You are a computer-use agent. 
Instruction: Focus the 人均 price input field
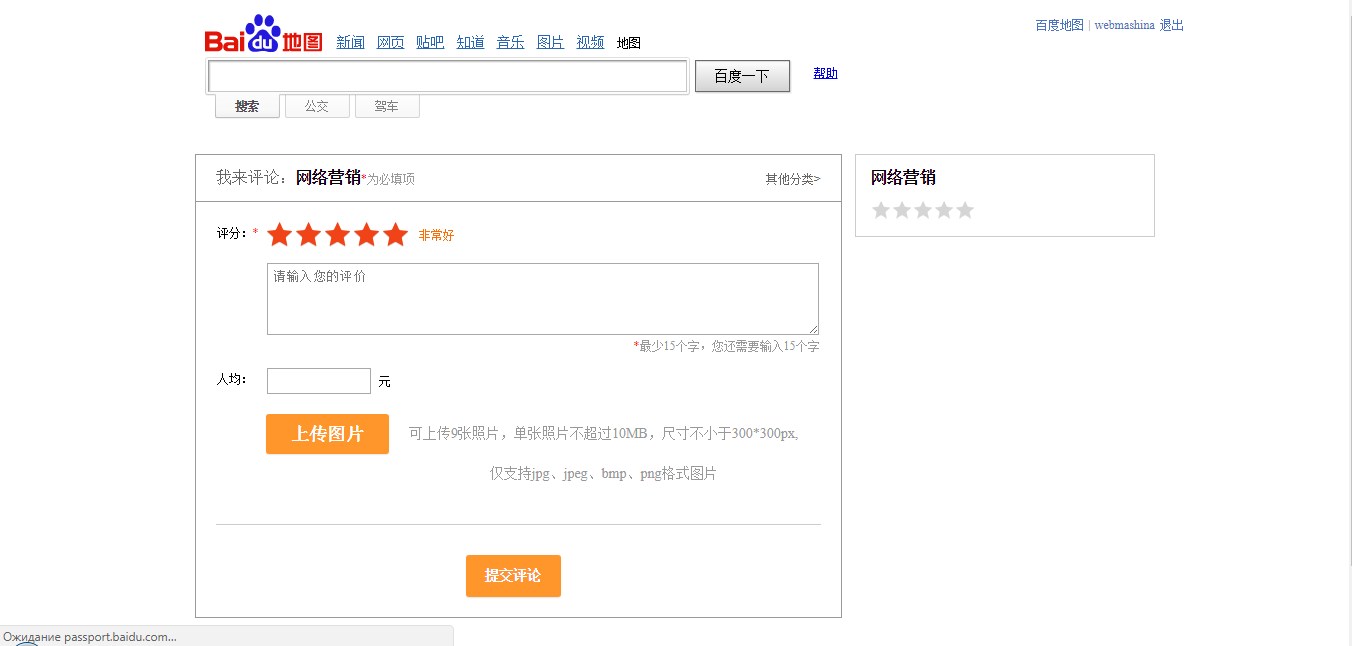[x=319, y=381]
